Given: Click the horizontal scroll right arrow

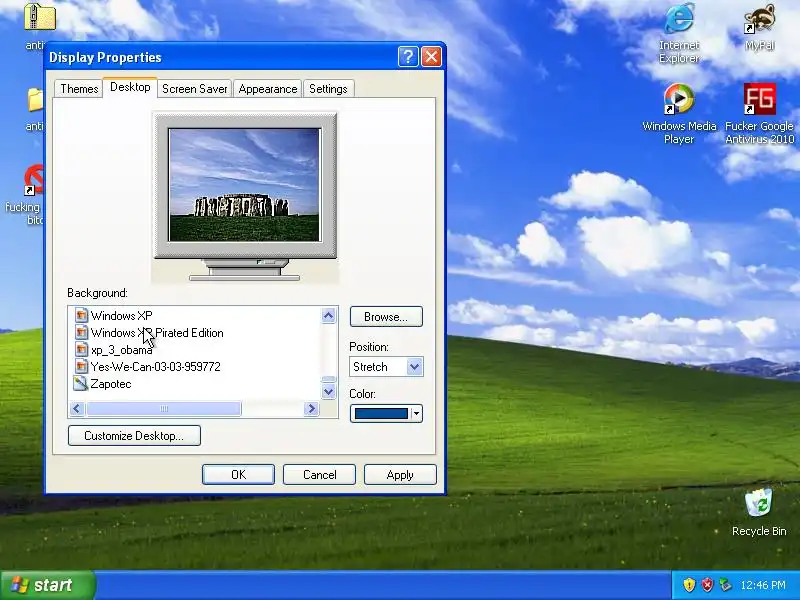Looking at the screenshot, I should coord(311,409).
